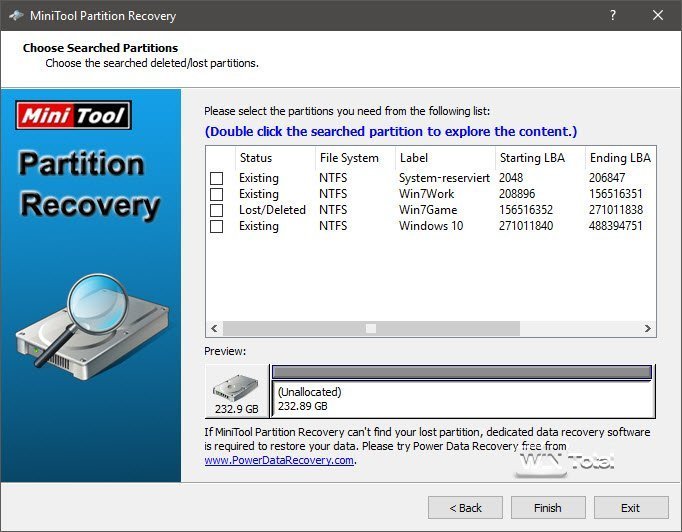Click the Finish button
The image size is (682, 532).
pos(548,508)
